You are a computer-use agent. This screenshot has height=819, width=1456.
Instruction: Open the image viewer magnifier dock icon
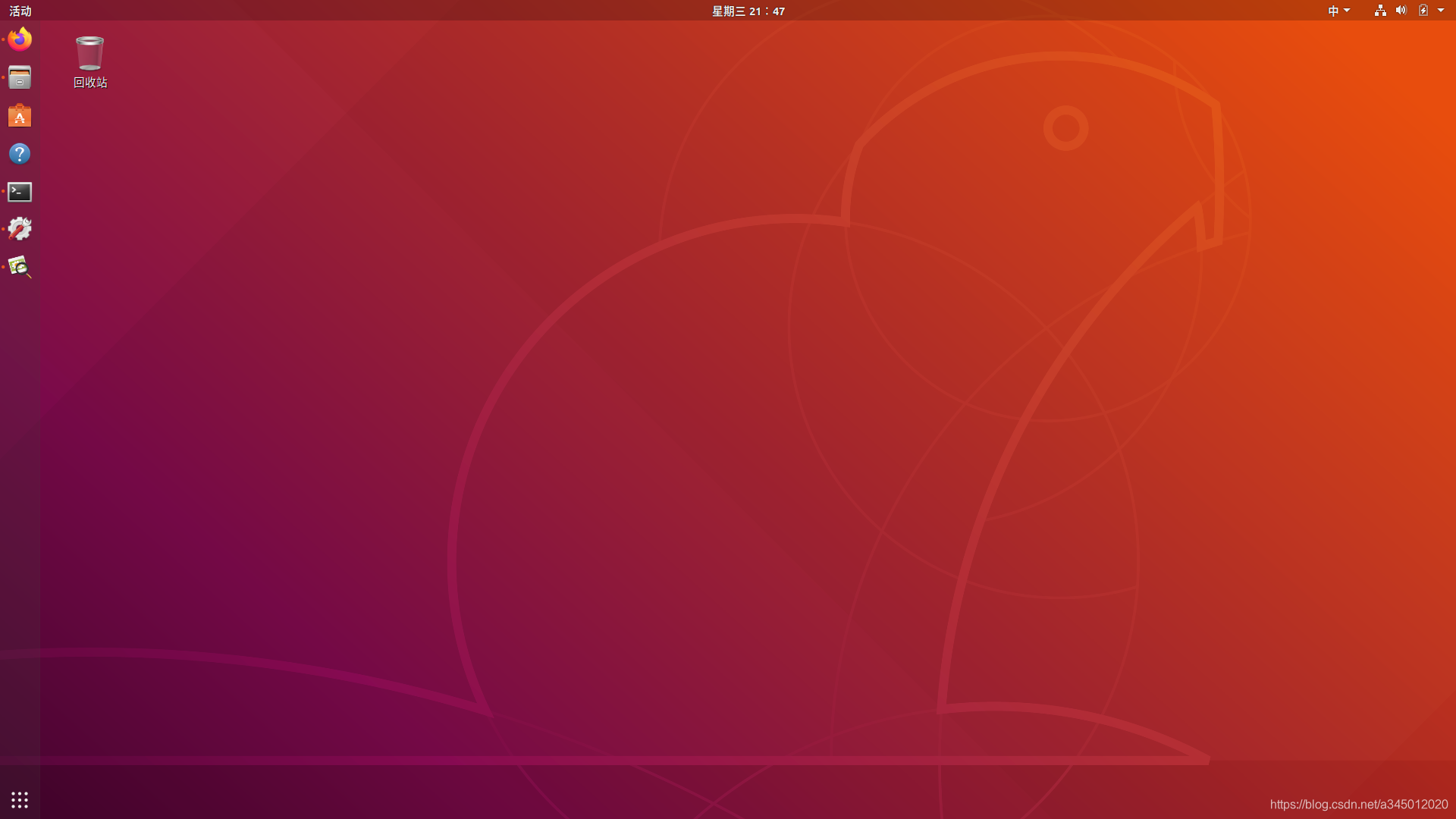coord(20,267)
